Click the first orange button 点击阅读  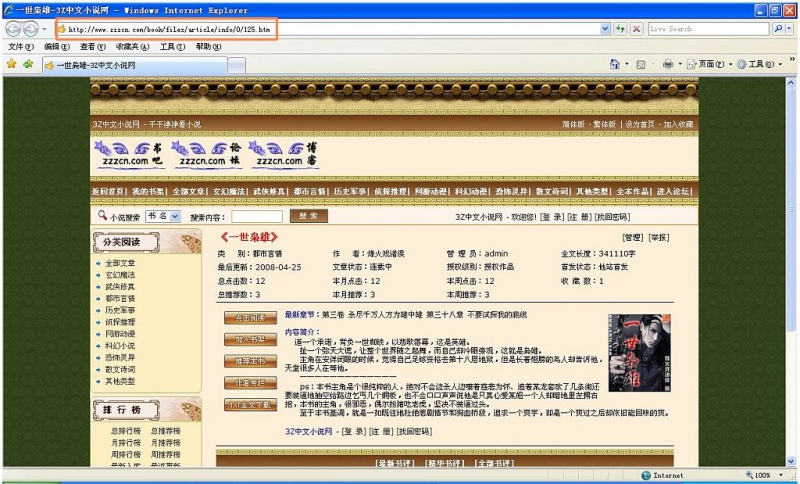pyautogui.click(x=251, y=318)
